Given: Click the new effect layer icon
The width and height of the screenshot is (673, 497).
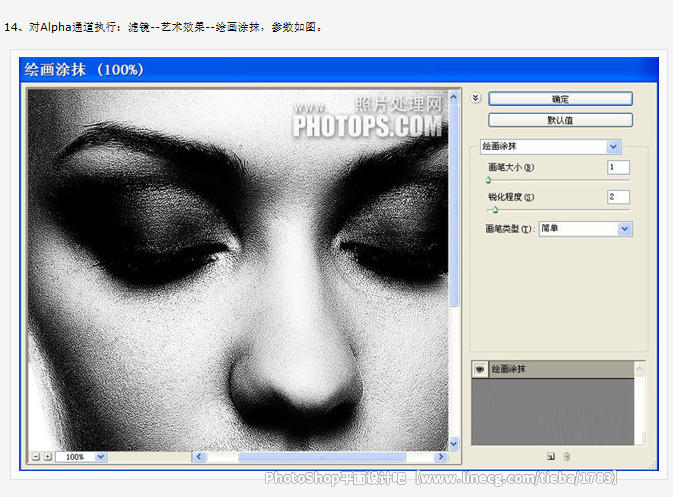Looking at the screenshot, I should (551, 457).
